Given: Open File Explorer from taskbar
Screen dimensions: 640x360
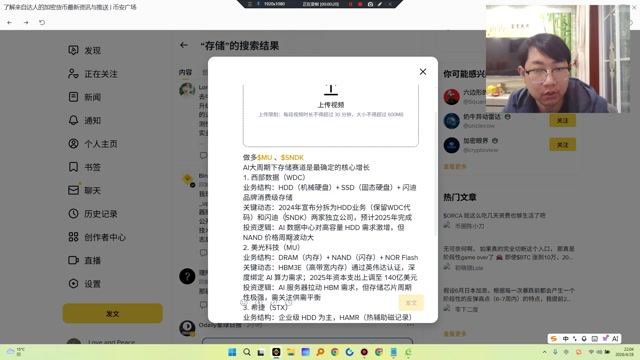Looking at the screenshot, I should coord(291,352).
